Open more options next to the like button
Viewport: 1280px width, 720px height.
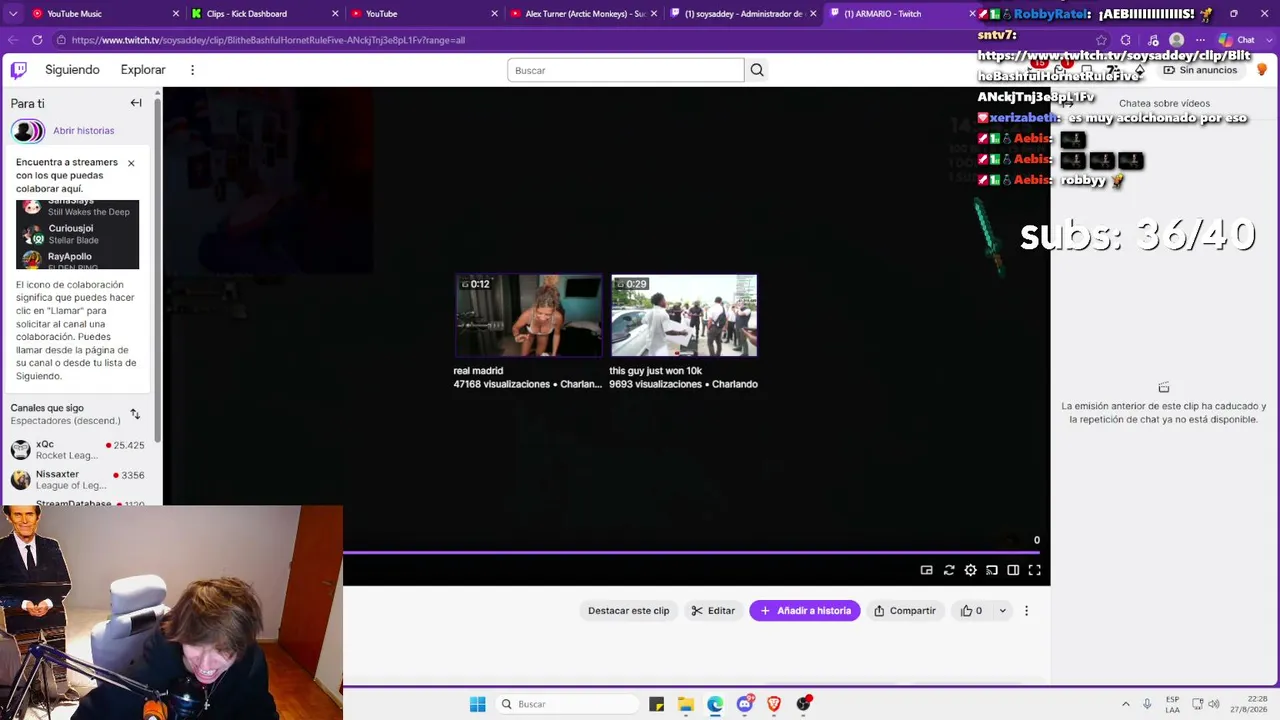point(1026,611)
